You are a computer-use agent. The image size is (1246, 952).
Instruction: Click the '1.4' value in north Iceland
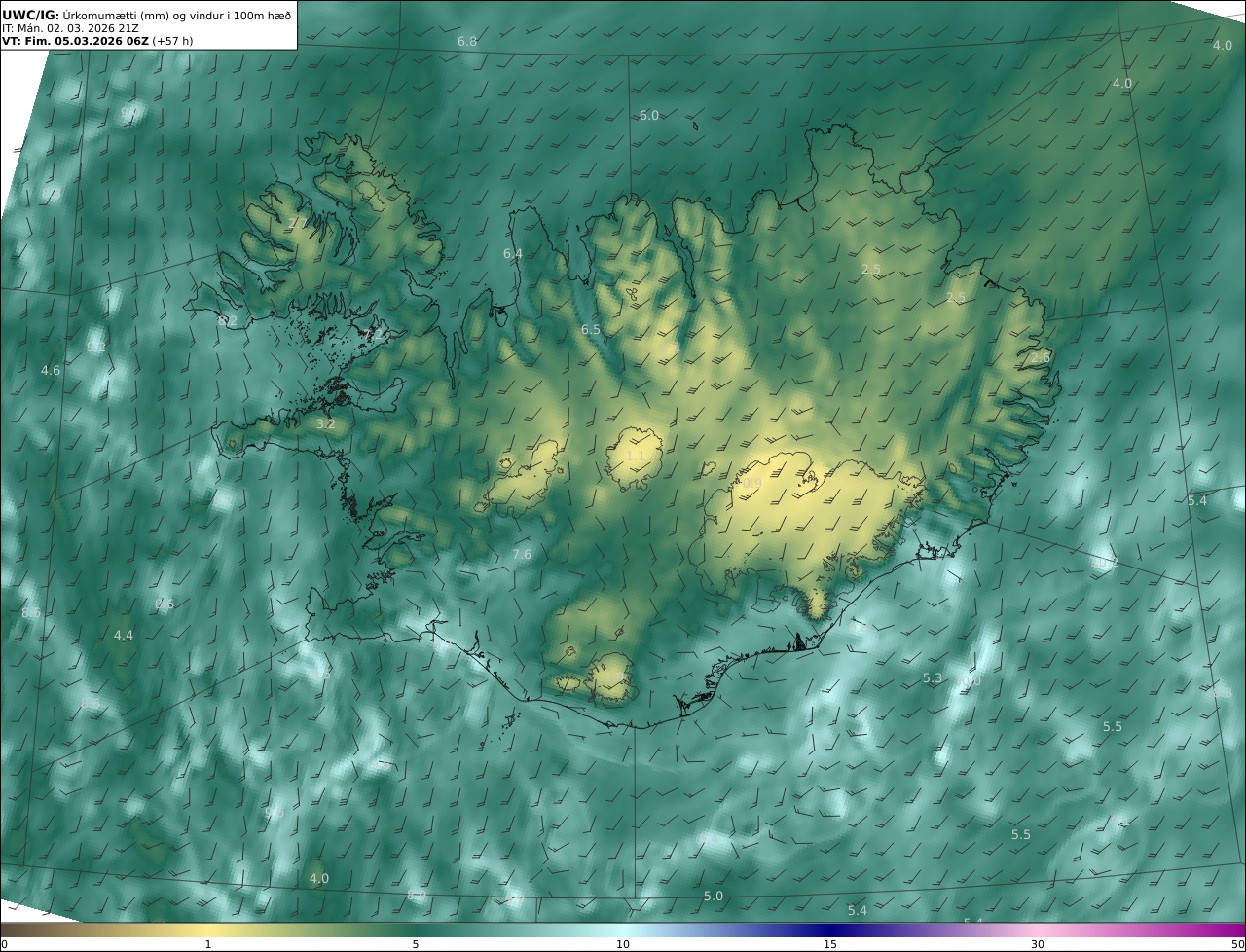click(670, 348)
